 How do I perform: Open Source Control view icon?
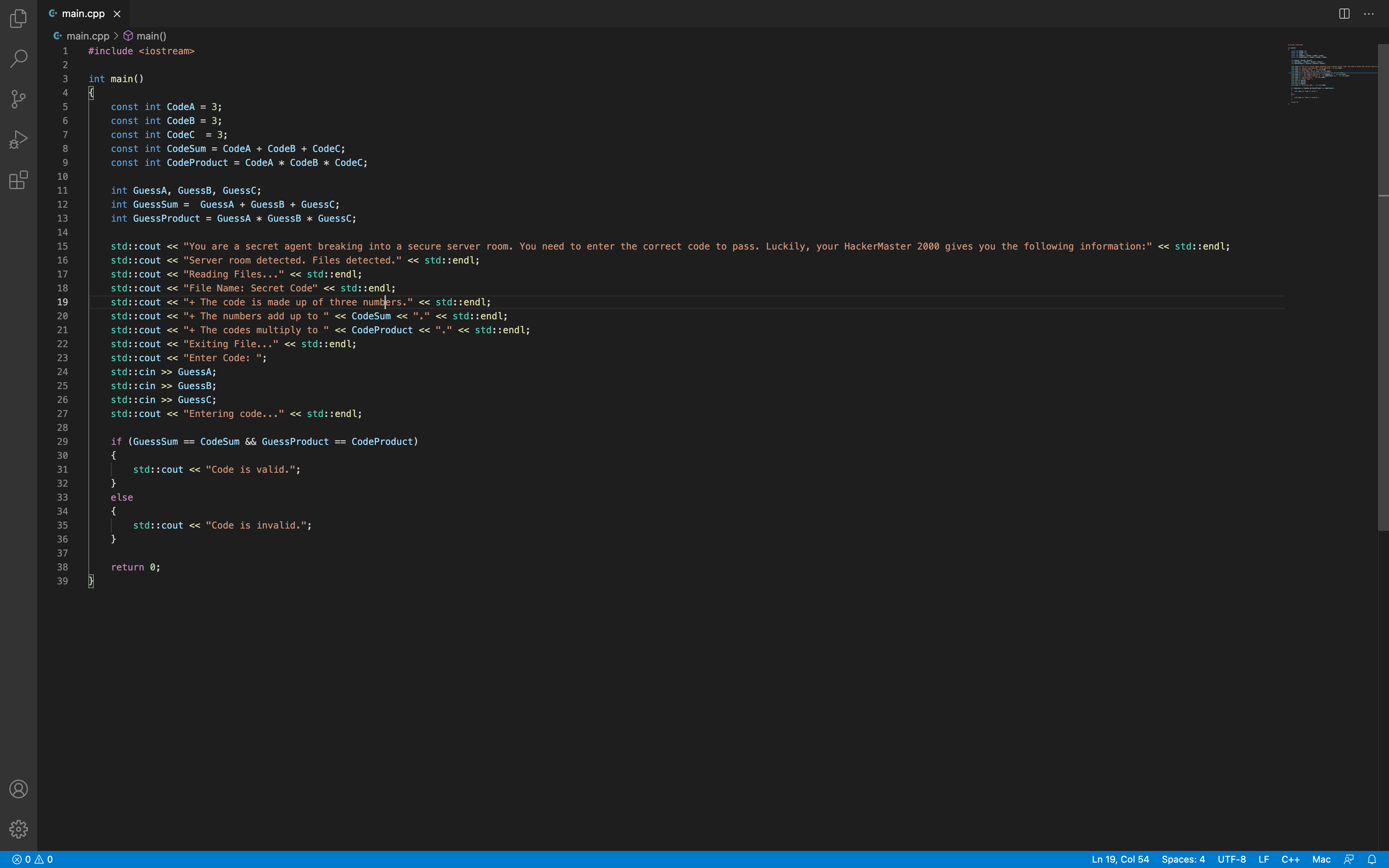(x=18, y=99)
